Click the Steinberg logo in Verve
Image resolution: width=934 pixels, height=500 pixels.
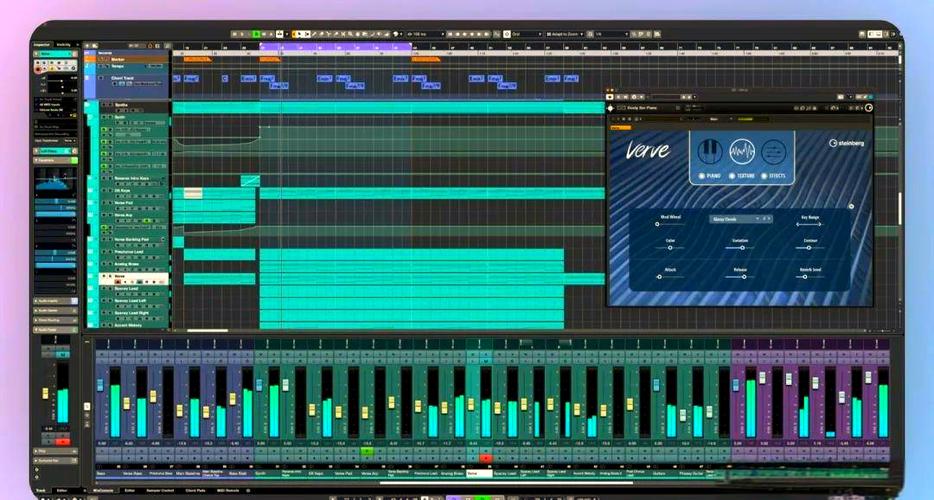tap(846, 143)
